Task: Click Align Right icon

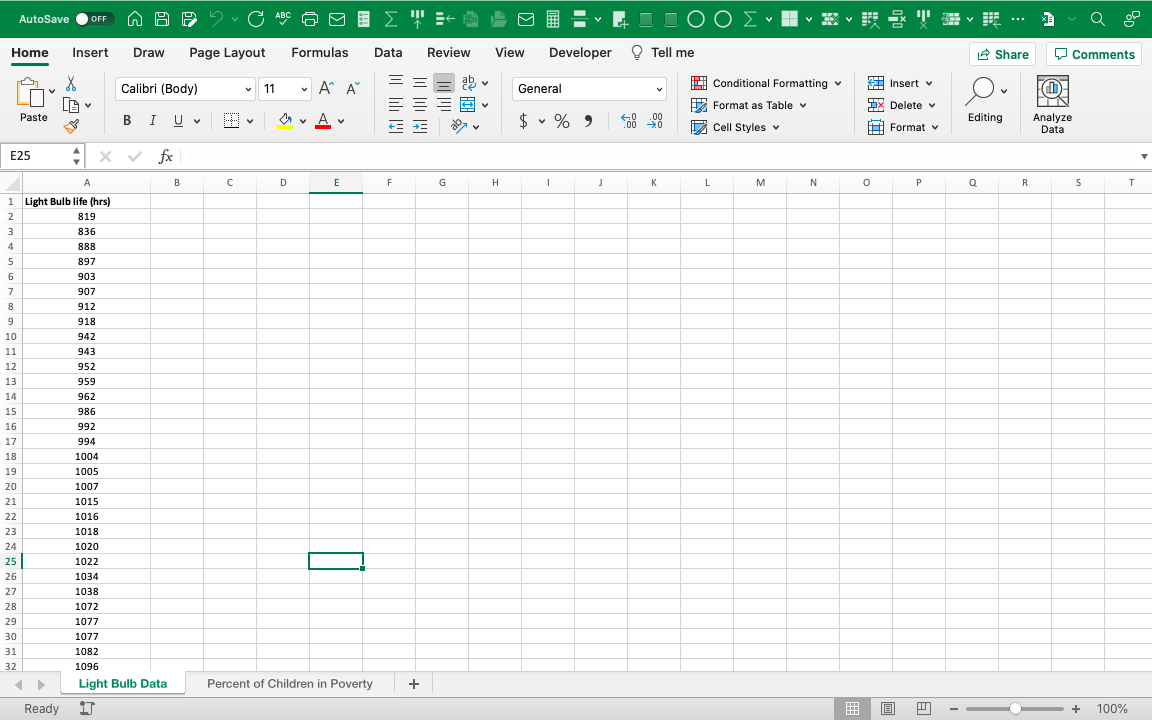Action: (444, 104)
